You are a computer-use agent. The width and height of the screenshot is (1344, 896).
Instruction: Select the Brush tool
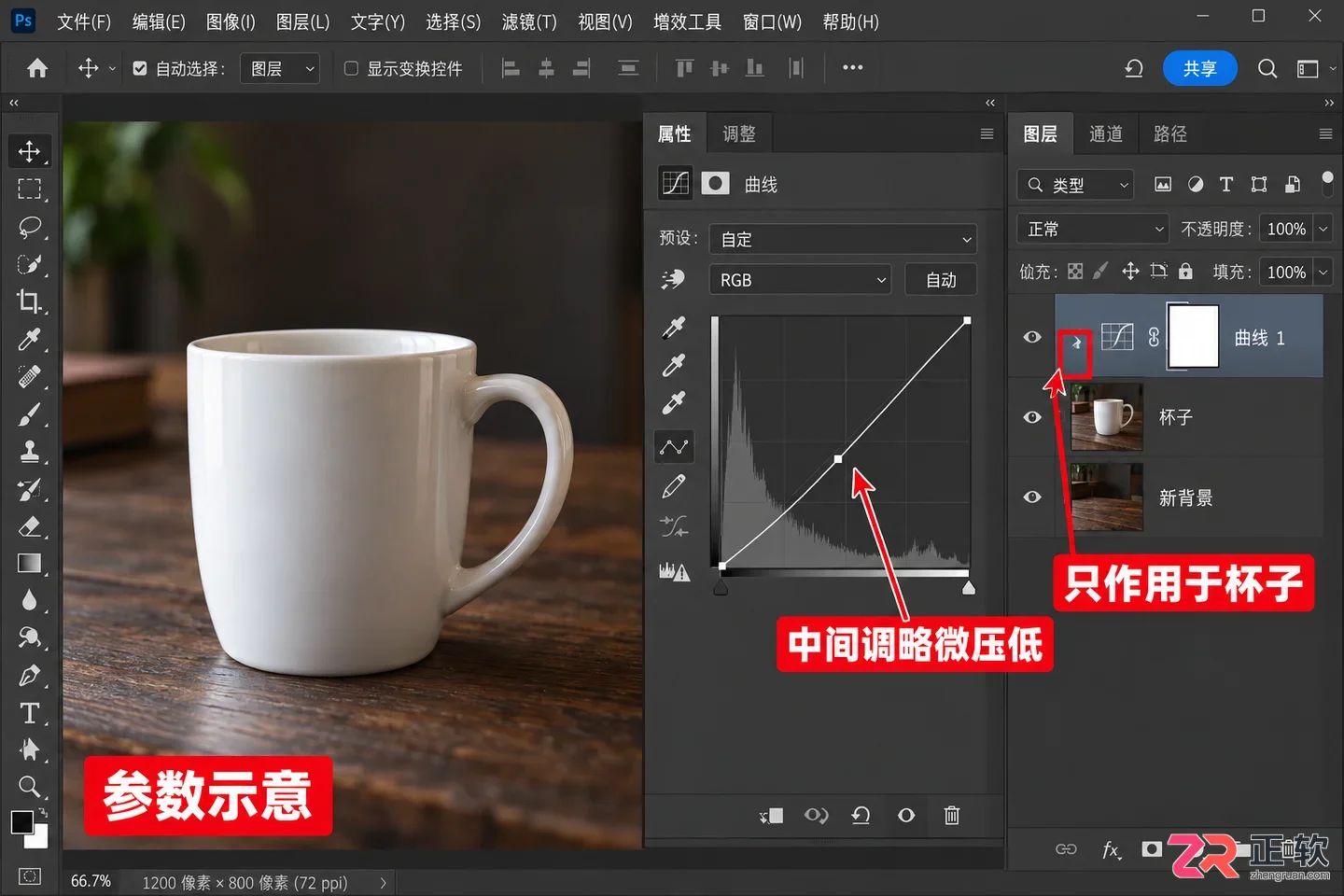29,414
